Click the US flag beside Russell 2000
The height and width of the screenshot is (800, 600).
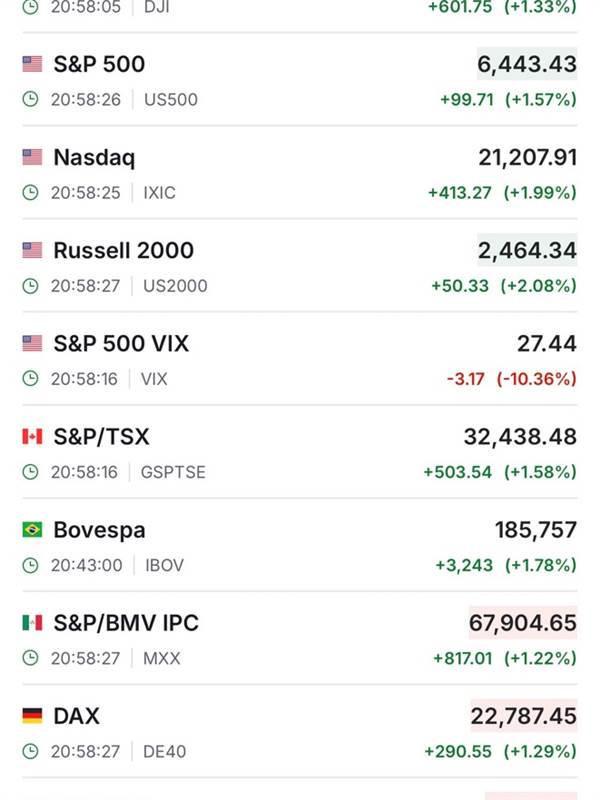[x=32, y=250]
